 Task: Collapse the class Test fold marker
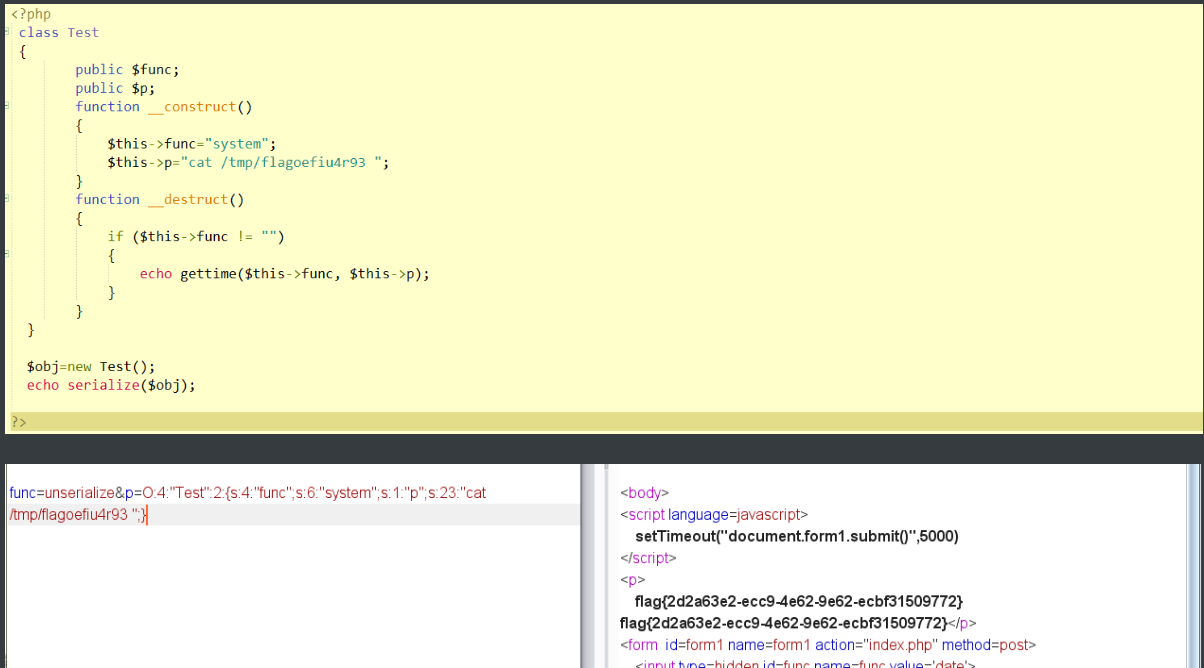pos(6,32)
